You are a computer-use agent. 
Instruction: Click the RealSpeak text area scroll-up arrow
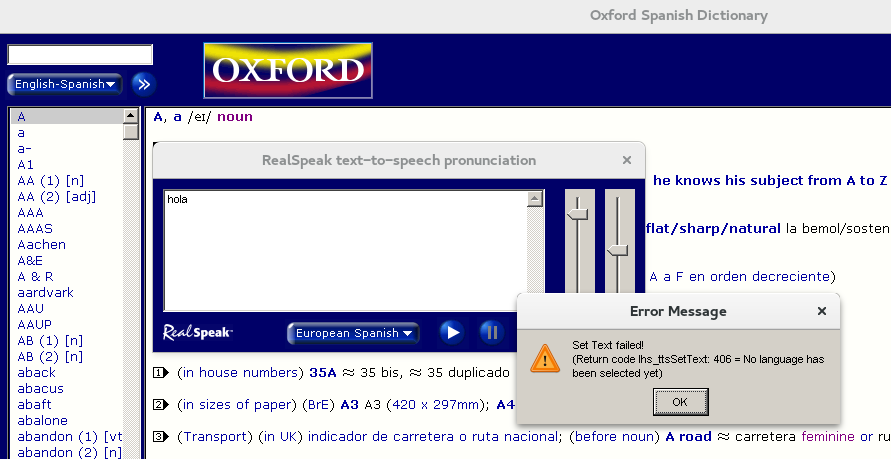click(535, 199)
